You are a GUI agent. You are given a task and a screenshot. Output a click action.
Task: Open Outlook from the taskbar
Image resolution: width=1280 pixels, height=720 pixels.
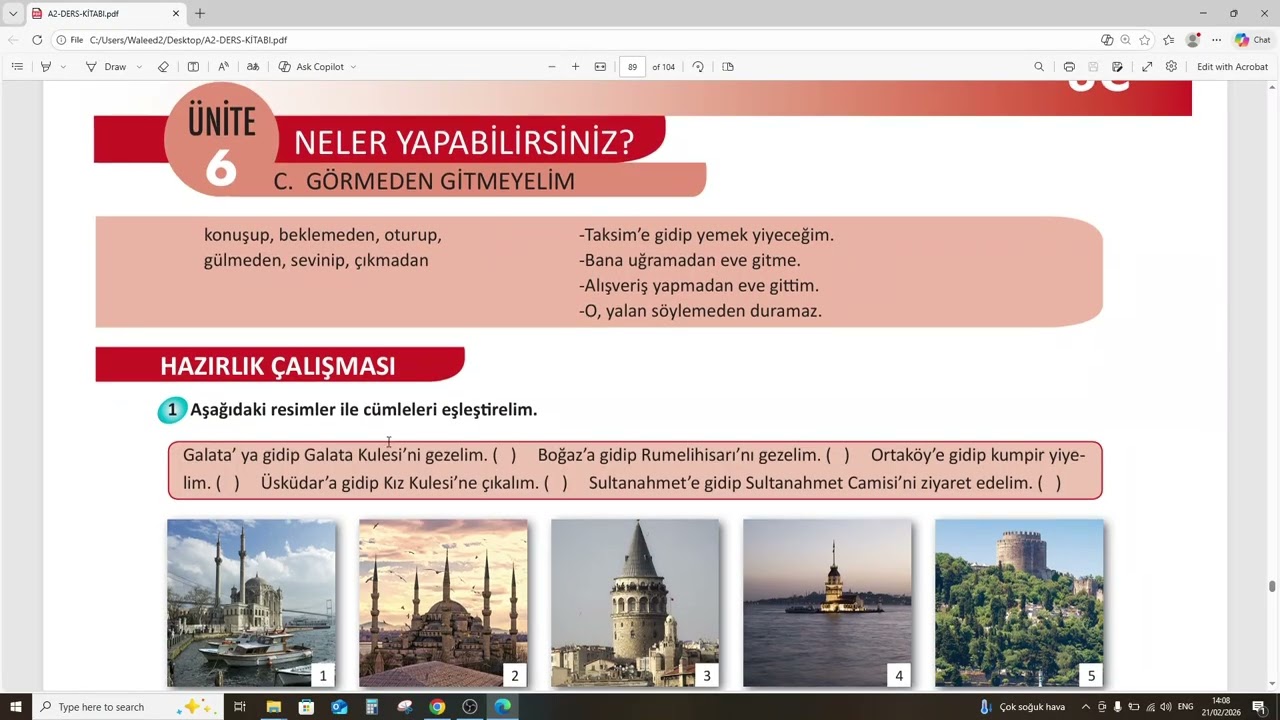pos(339,707)
